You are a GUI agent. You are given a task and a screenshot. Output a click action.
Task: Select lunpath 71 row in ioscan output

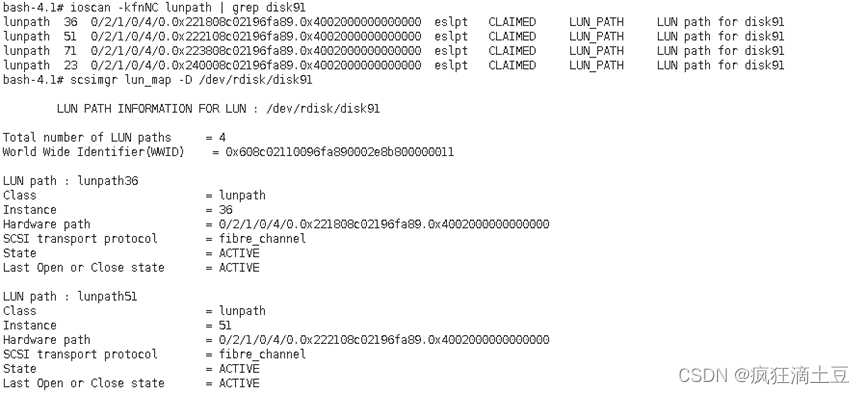pyautogui.click(x=393, y=51)
